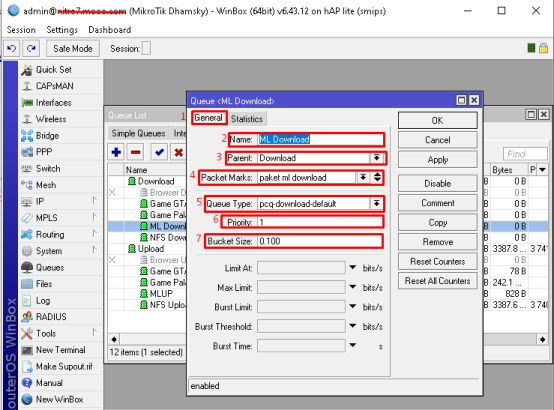Expand the Routing submenu in the sidebar
The height and width of the screenshot is (410, 554).
point(94,234)
